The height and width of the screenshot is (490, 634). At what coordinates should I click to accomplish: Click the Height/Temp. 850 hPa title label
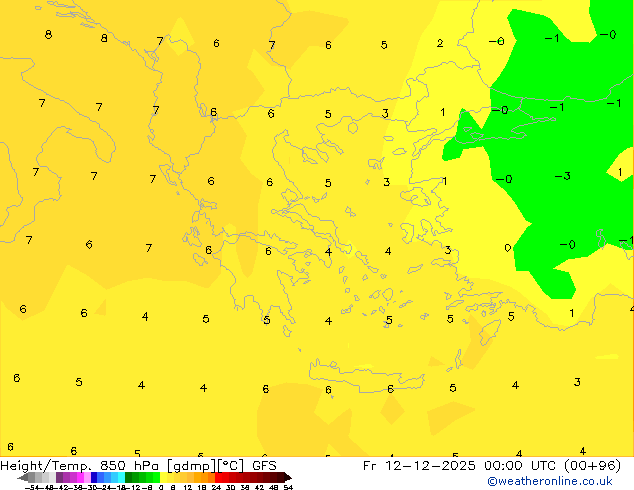click(82, 466)
